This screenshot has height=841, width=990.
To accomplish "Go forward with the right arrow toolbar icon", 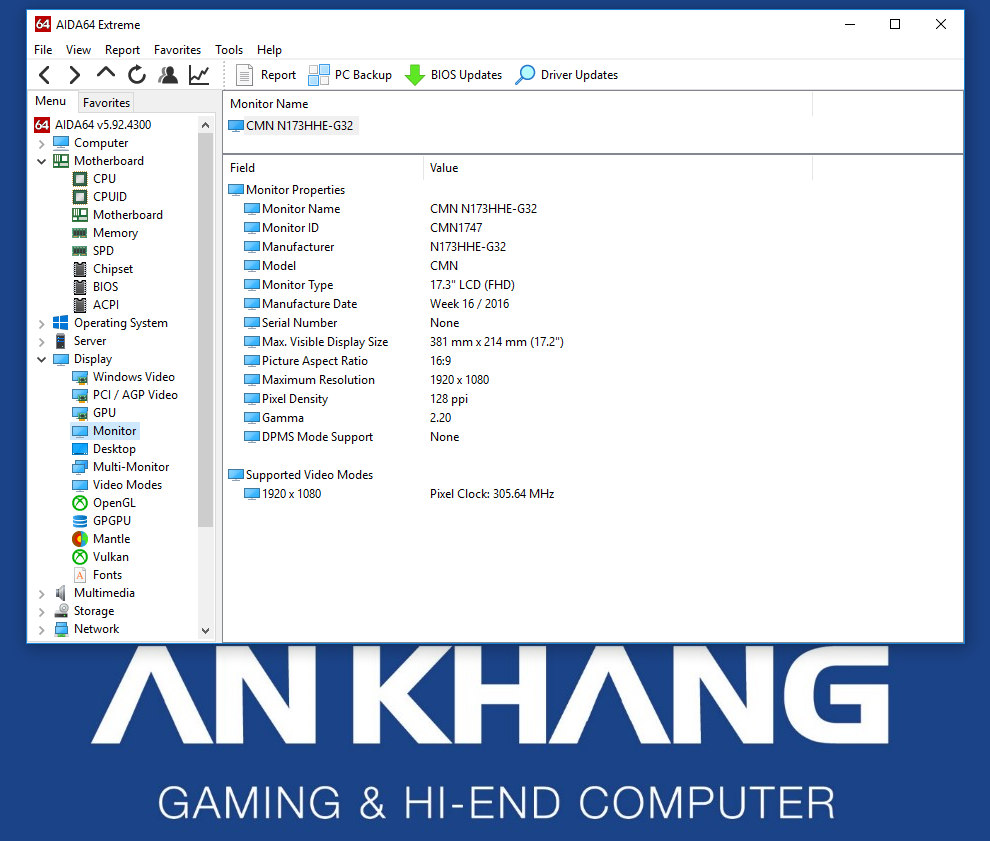I will click(x=75, y=75).
